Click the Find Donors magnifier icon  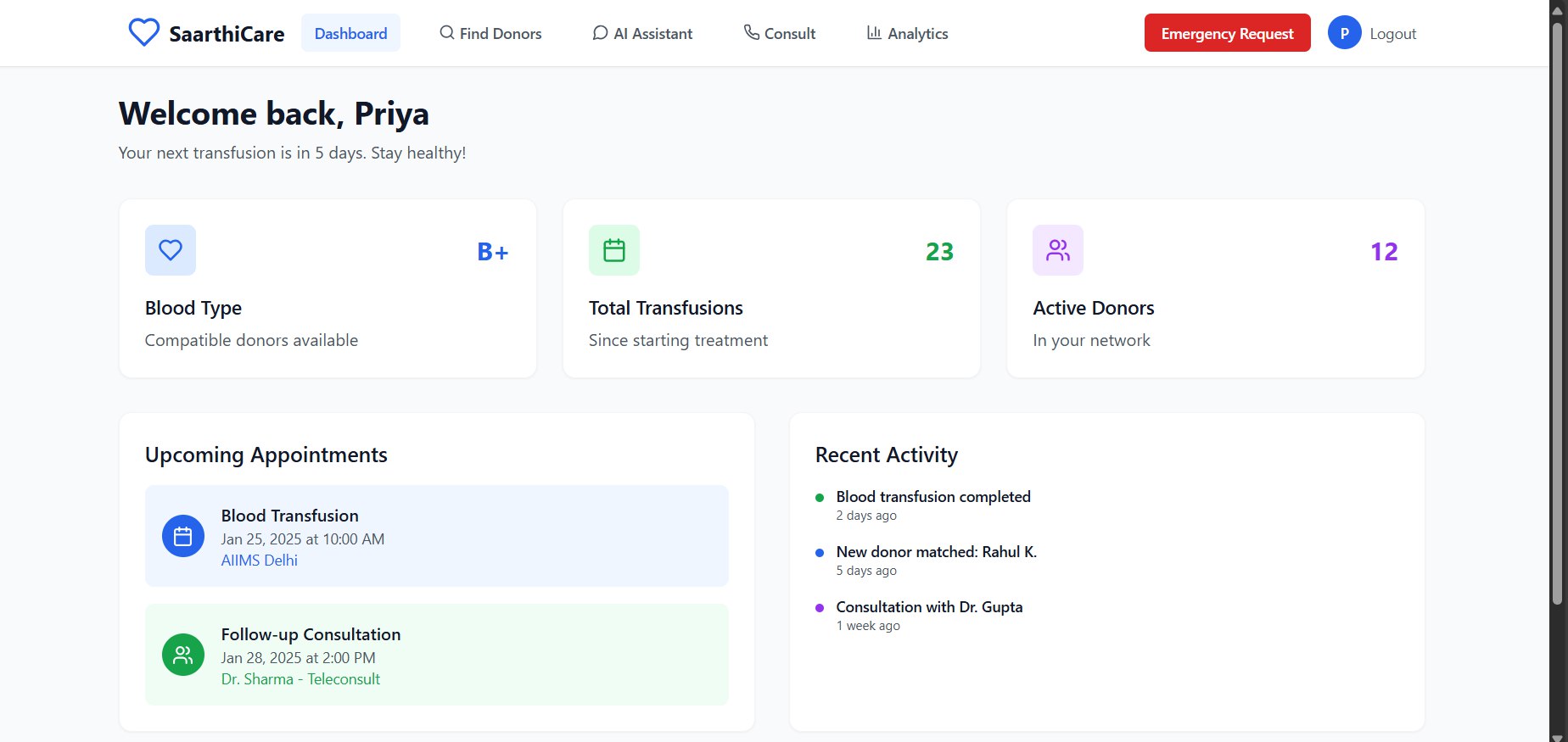446,33
